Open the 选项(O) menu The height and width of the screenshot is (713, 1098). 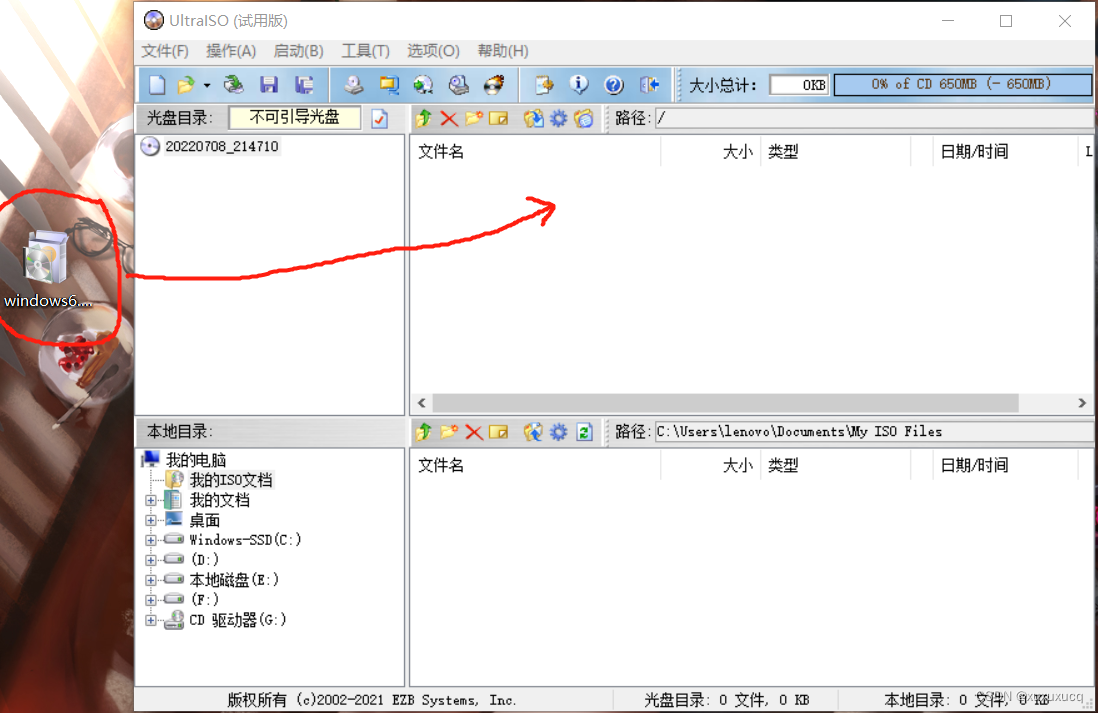pyautogui.click(x=433, y=50)
